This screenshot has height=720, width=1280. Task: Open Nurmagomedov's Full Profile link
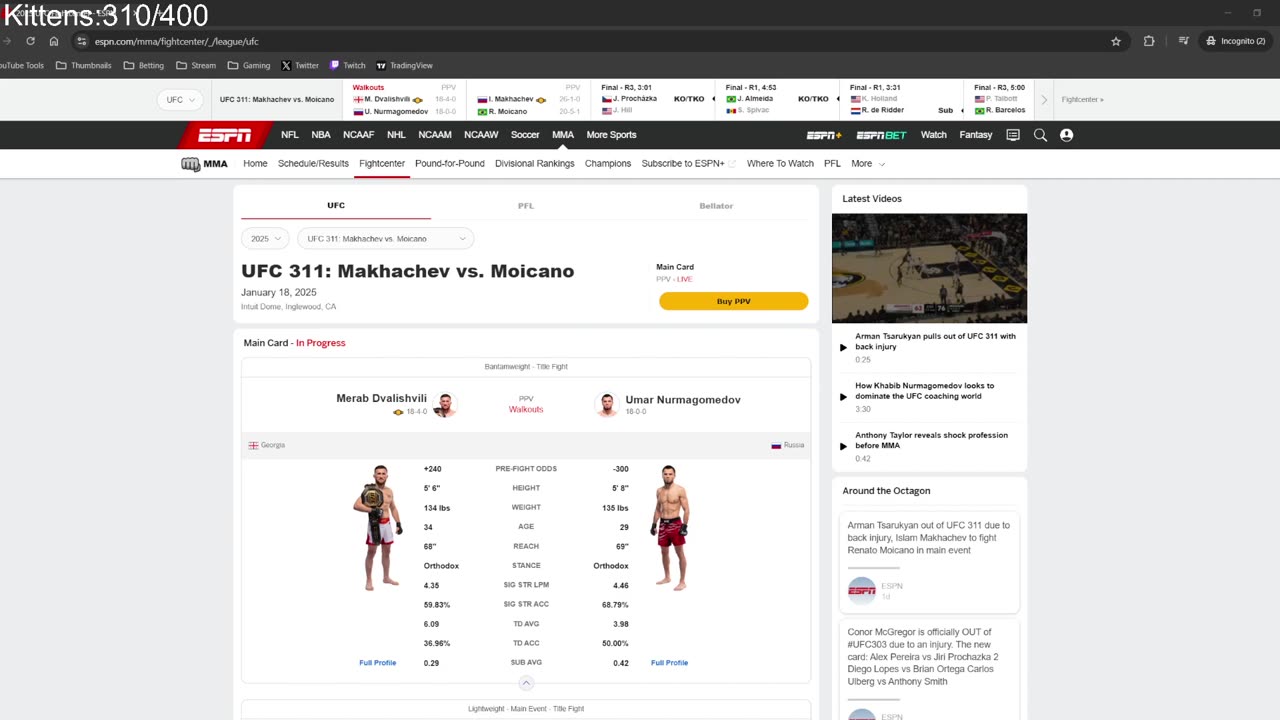coord(669,663)
